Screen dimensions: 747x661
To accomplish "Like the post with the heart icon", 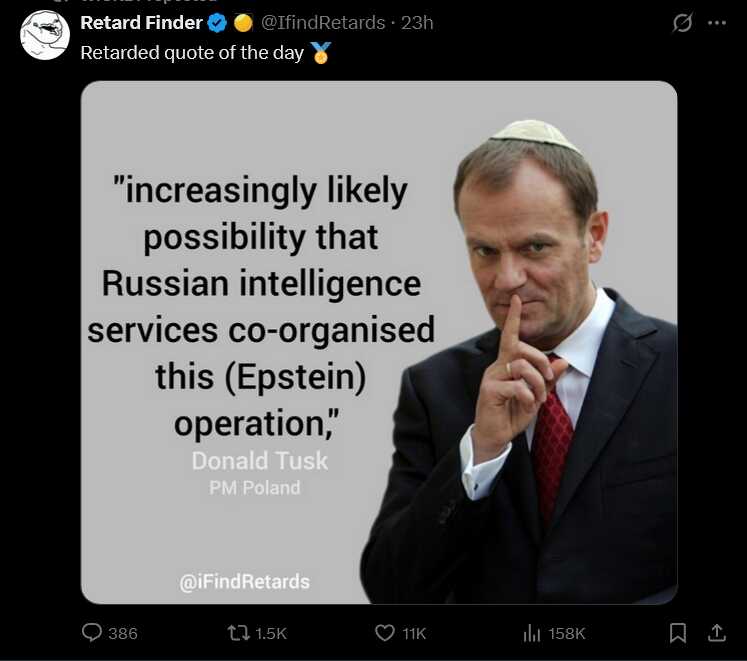I will (385, 633).
